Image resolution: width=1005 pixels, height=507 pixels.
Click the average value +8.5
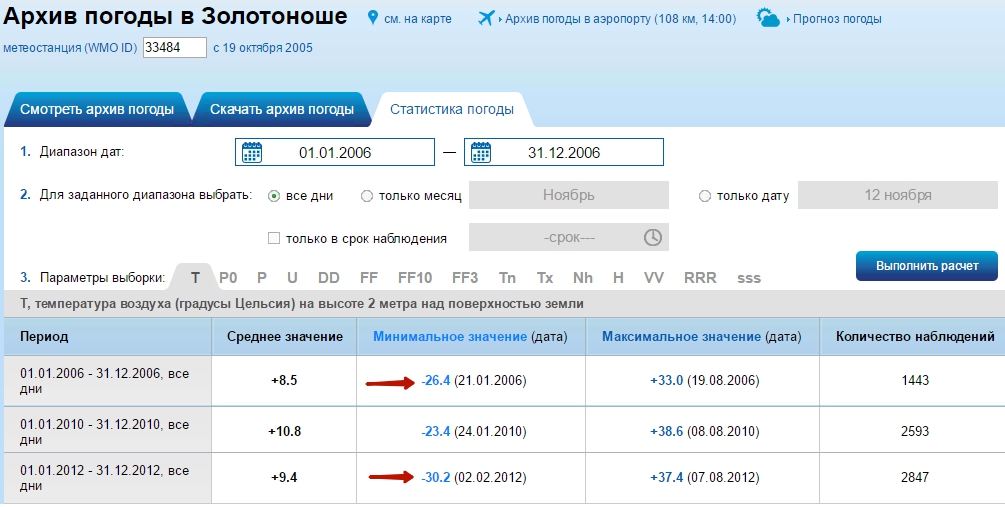pos(284,381)
